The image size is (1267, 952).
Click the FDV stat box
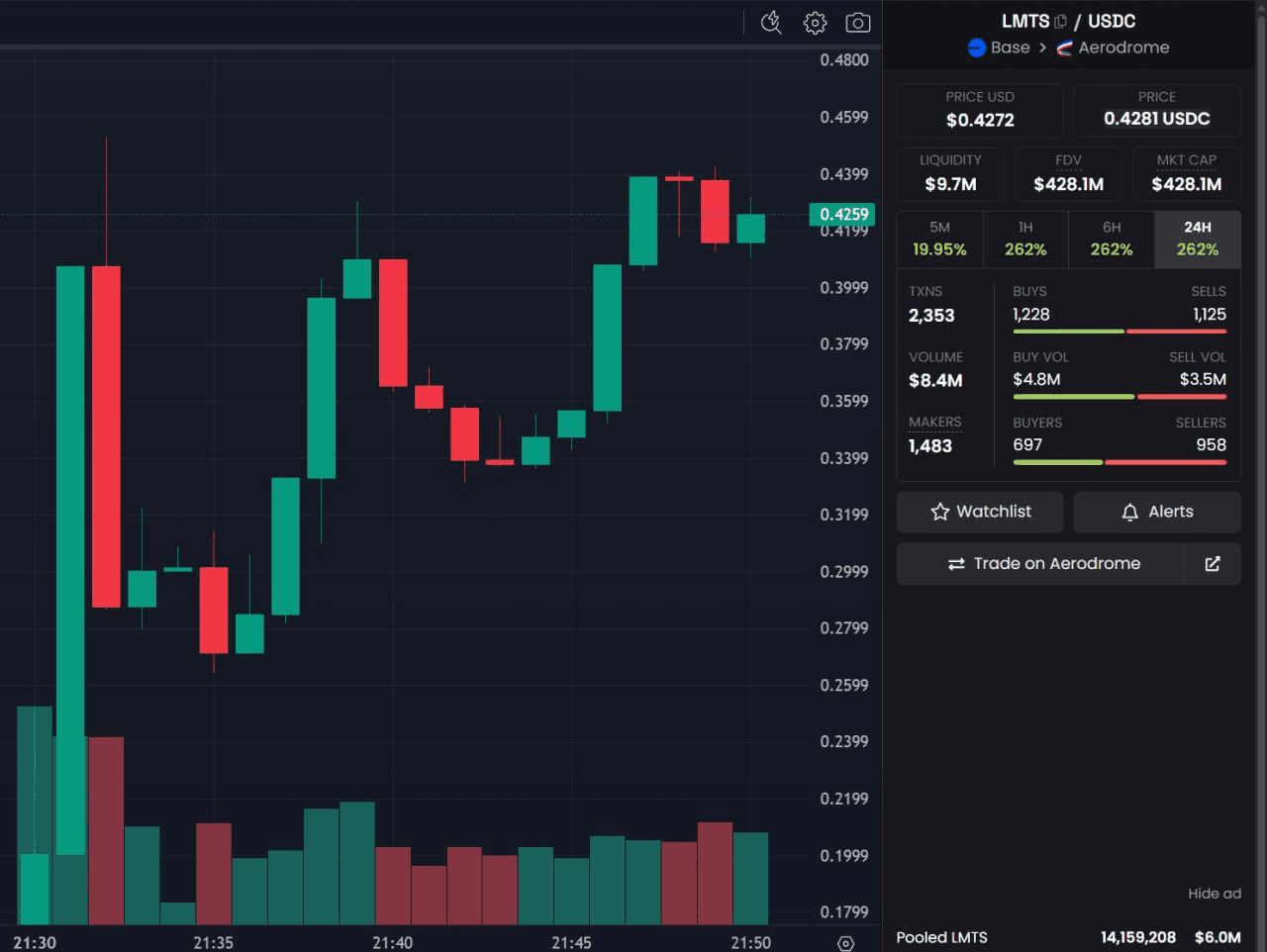pyautogui.click(x=1068, y=174)
